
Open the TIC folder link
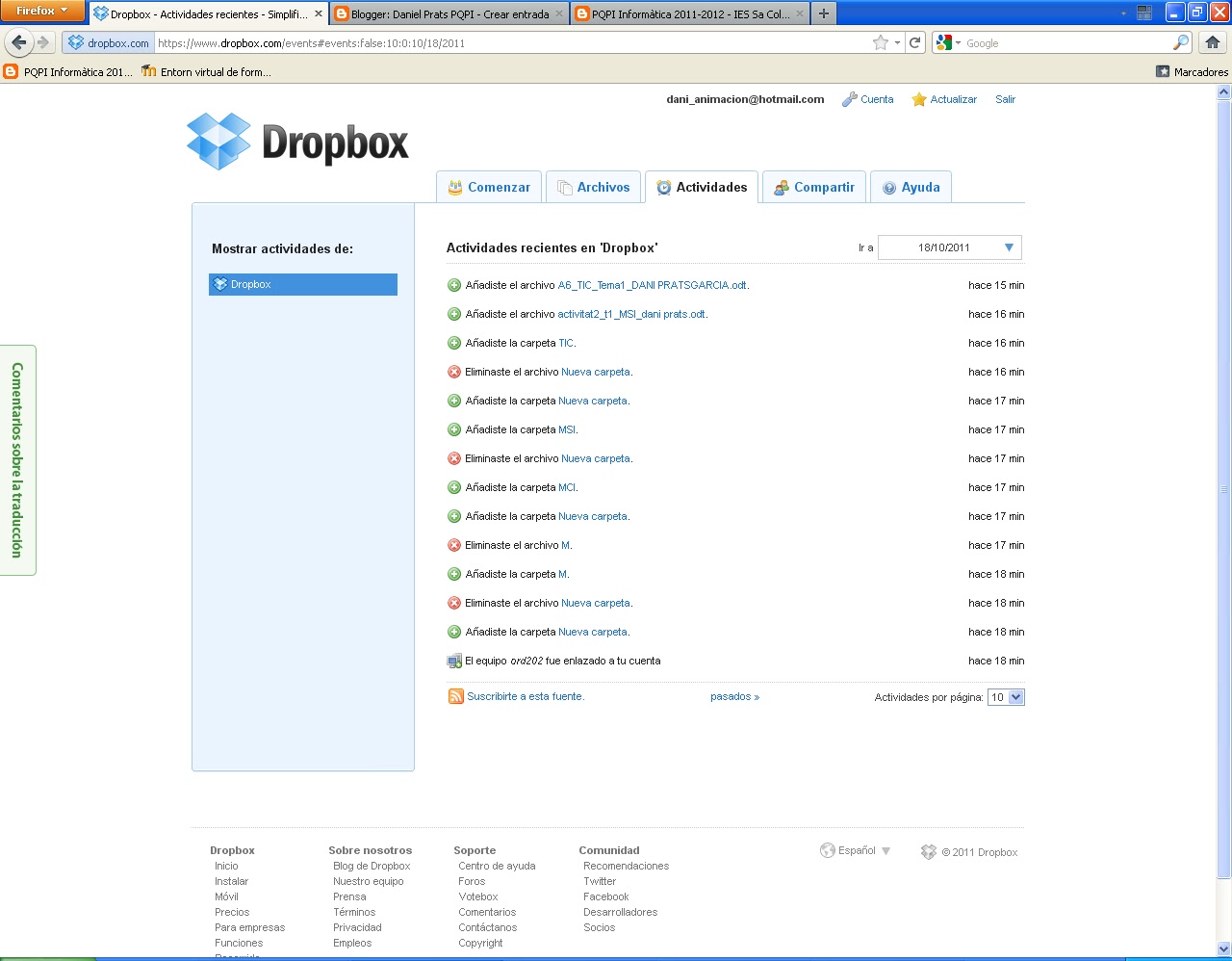point(566,343)
